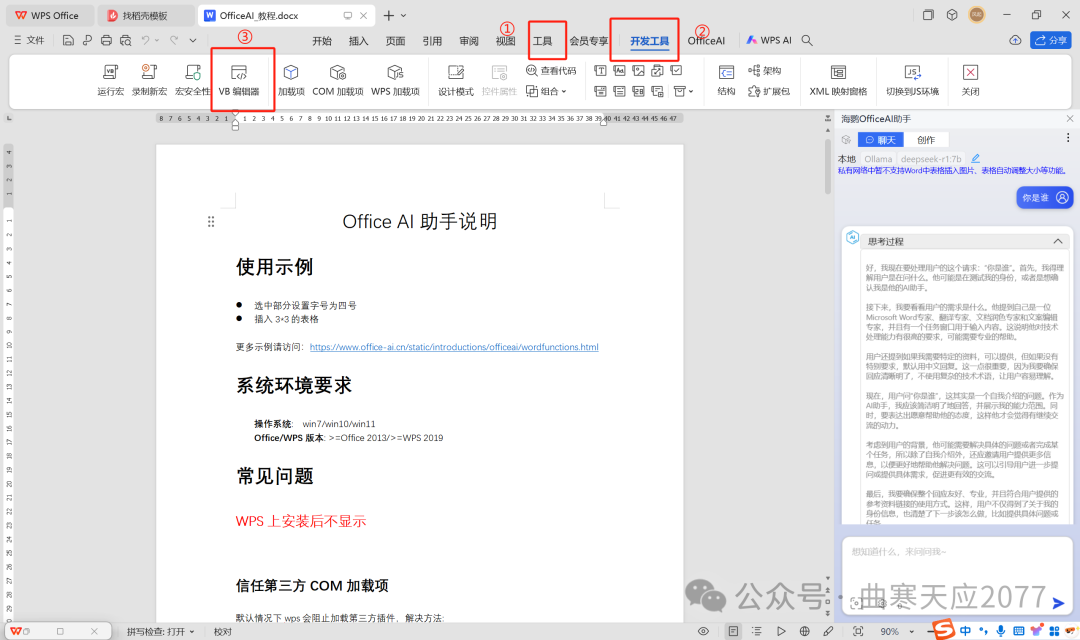Open the 会员专享 ribbon tab
This screenshot has height=640, width=1080.
point(589,41)
